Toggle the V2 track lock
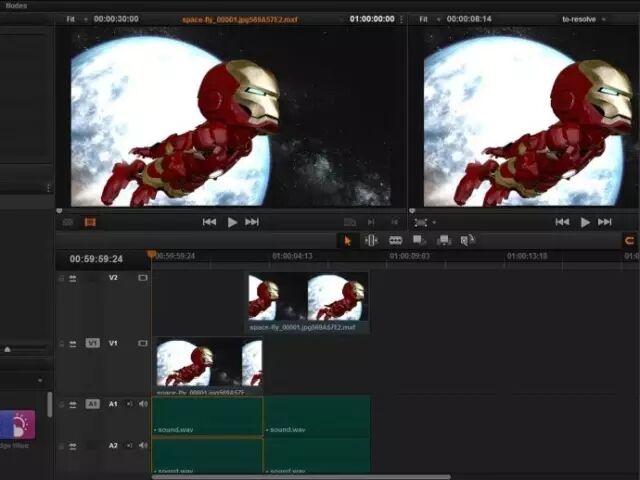 [x=61, y=278]
